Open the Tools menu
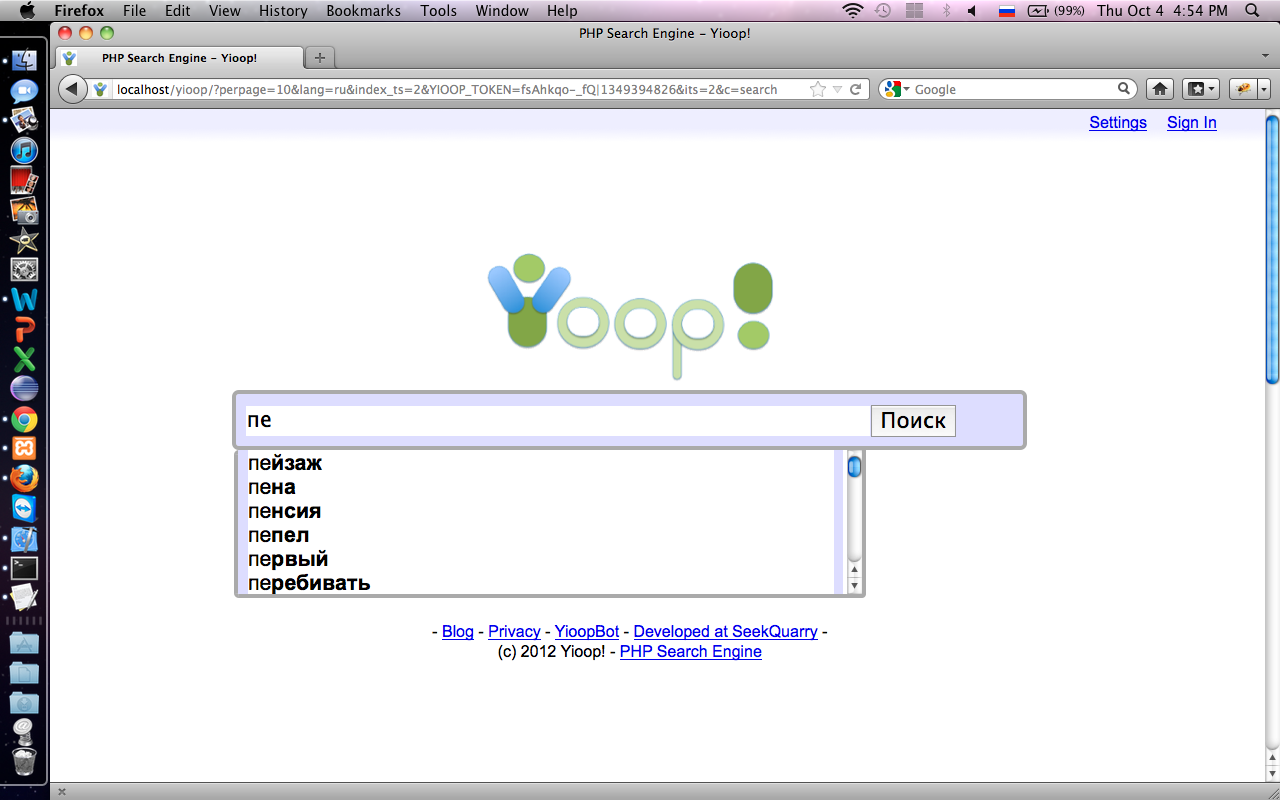This screenshot has width=1280, height=800. [438, 11]
